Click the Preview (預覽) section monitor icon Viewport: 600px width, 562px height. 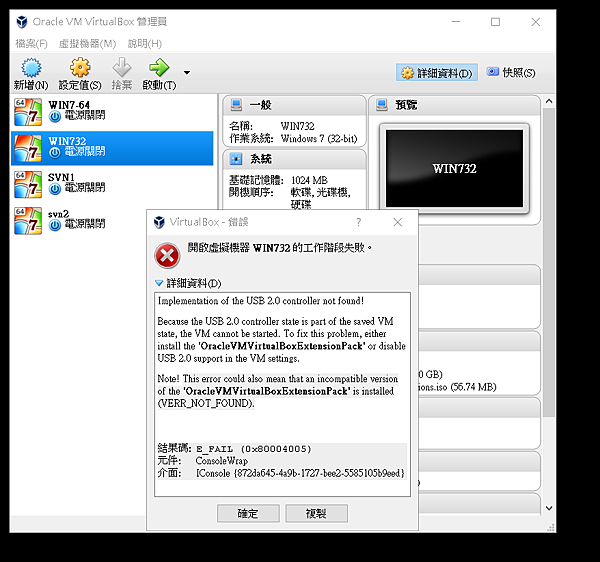[x=382, y=105]
